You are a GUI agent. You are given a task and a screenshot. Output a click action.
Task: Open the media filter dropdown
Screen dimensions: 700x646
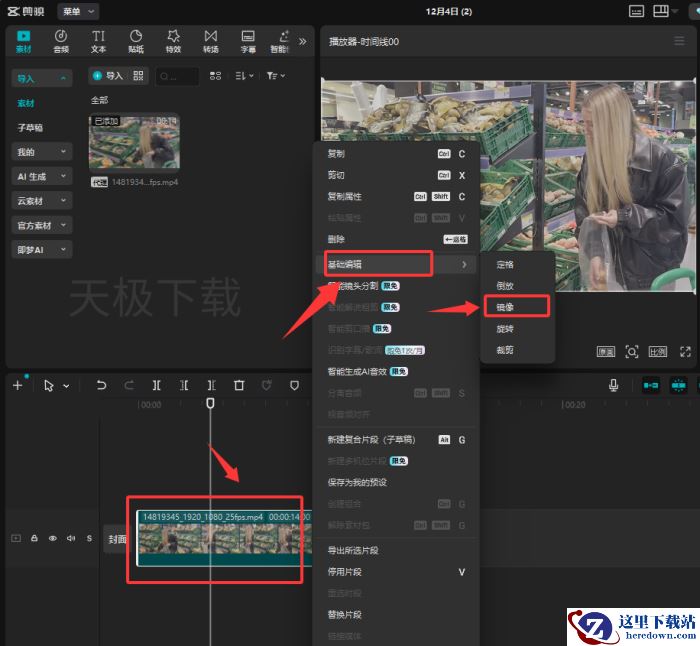(x=275, y=76)
